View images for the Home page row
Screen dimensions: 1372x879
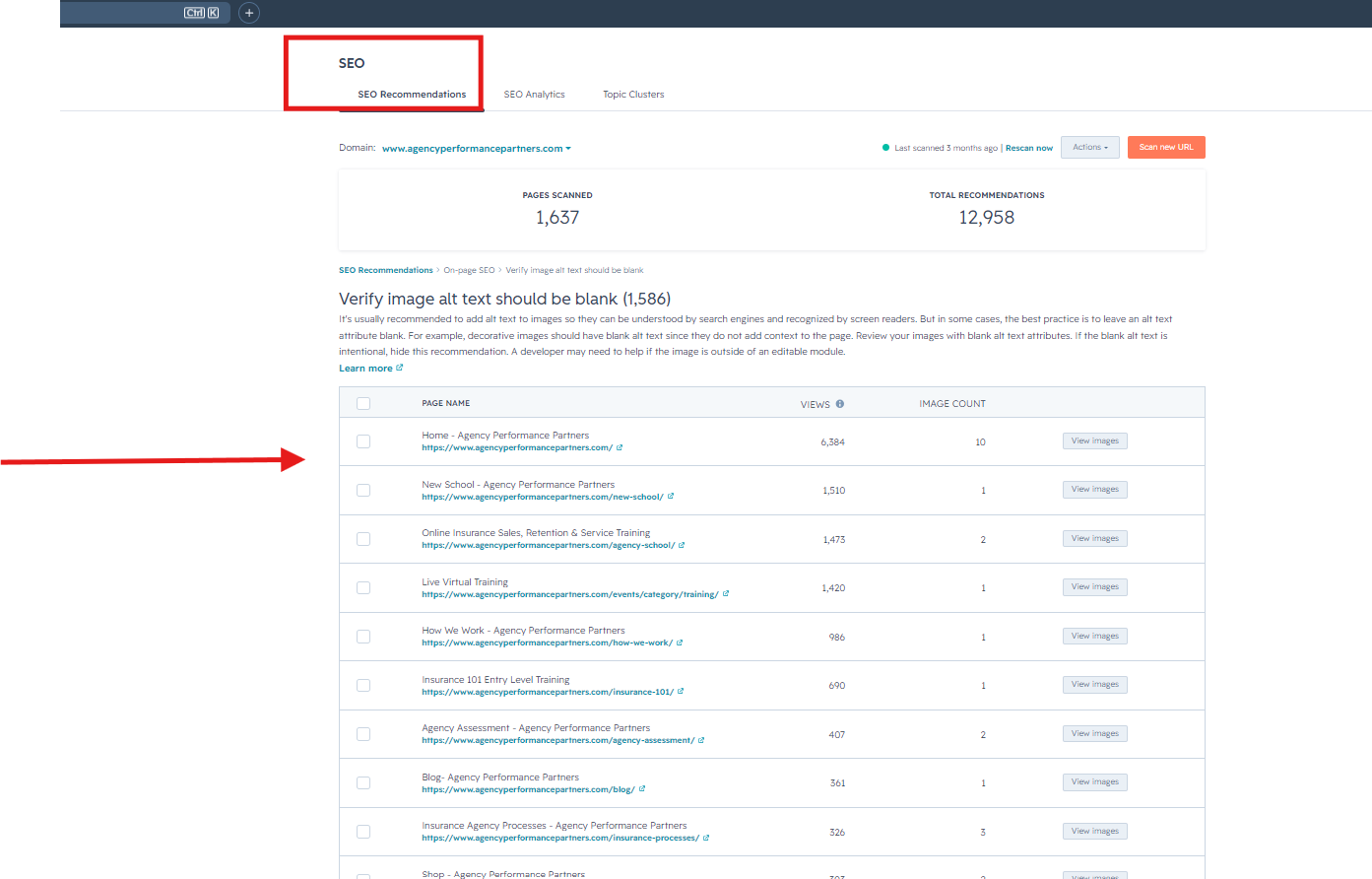[x=1095, y=440]
